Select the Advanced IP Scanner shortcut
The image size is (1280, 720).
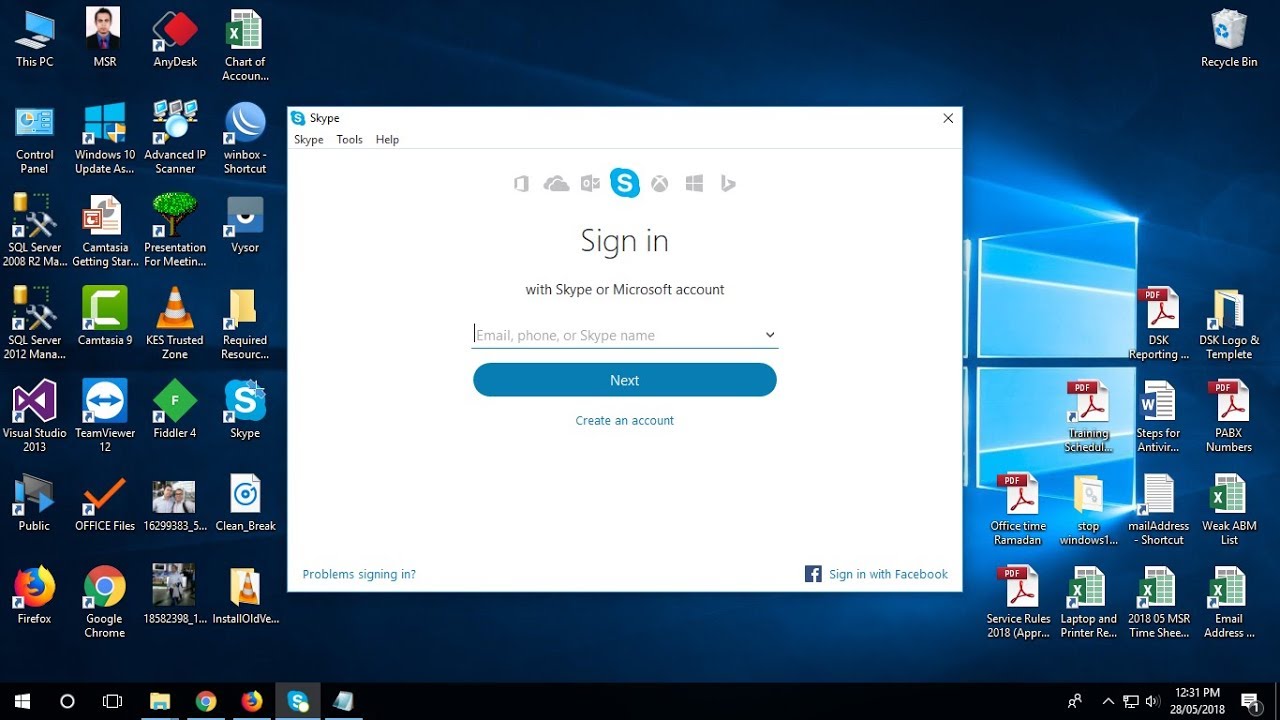(175, 138)
